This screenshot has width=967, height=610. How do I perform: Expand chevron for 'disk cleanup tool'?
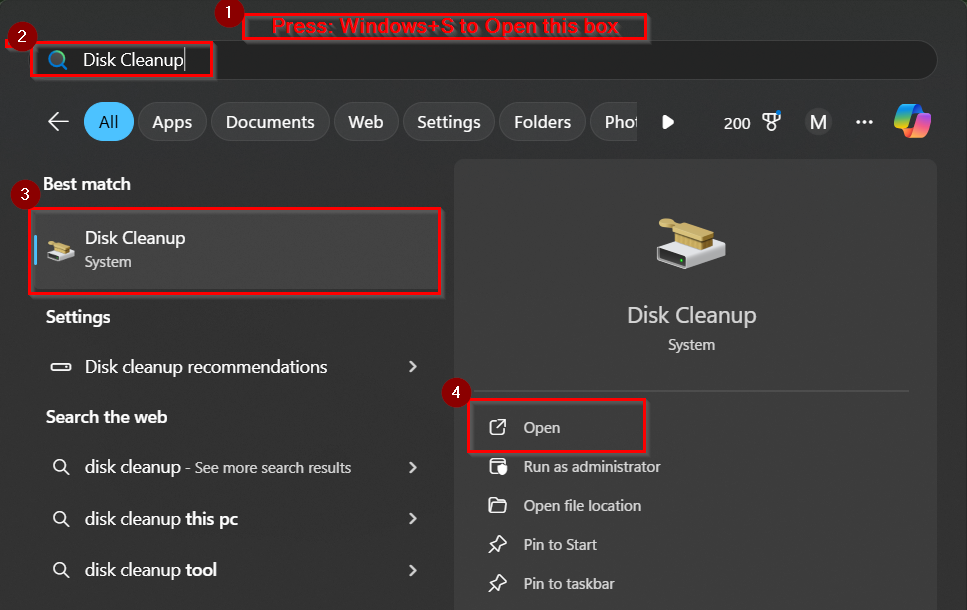(x=413, y=570)
